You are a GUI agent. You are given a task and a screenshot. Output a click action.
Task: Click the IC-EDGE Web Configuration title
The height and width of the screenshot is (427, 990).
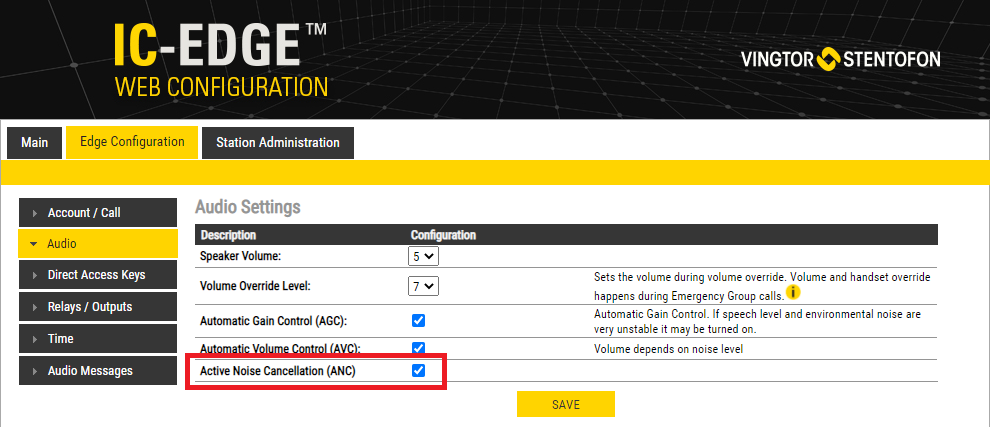pos(220,60)
